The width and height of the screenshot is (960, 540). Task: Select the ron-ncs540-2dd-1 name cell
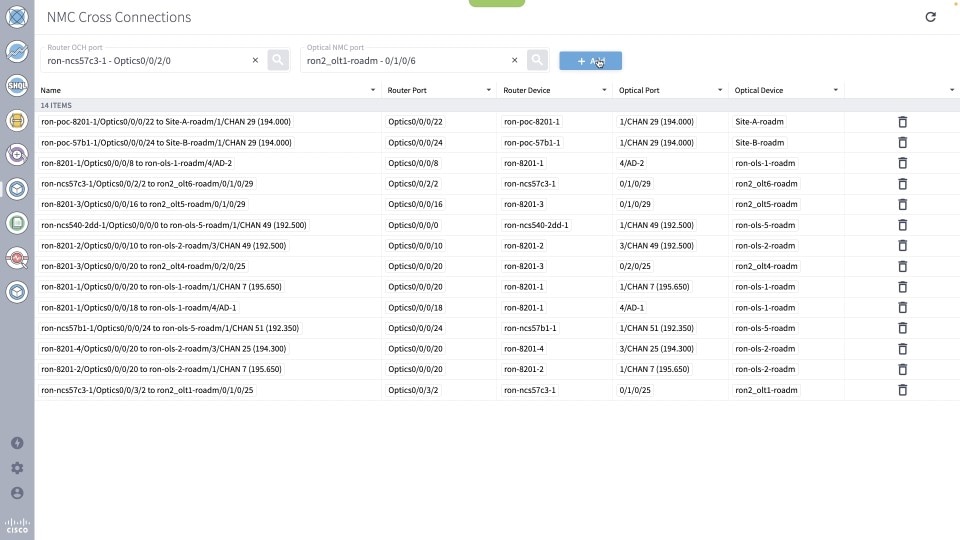(174, 225)
